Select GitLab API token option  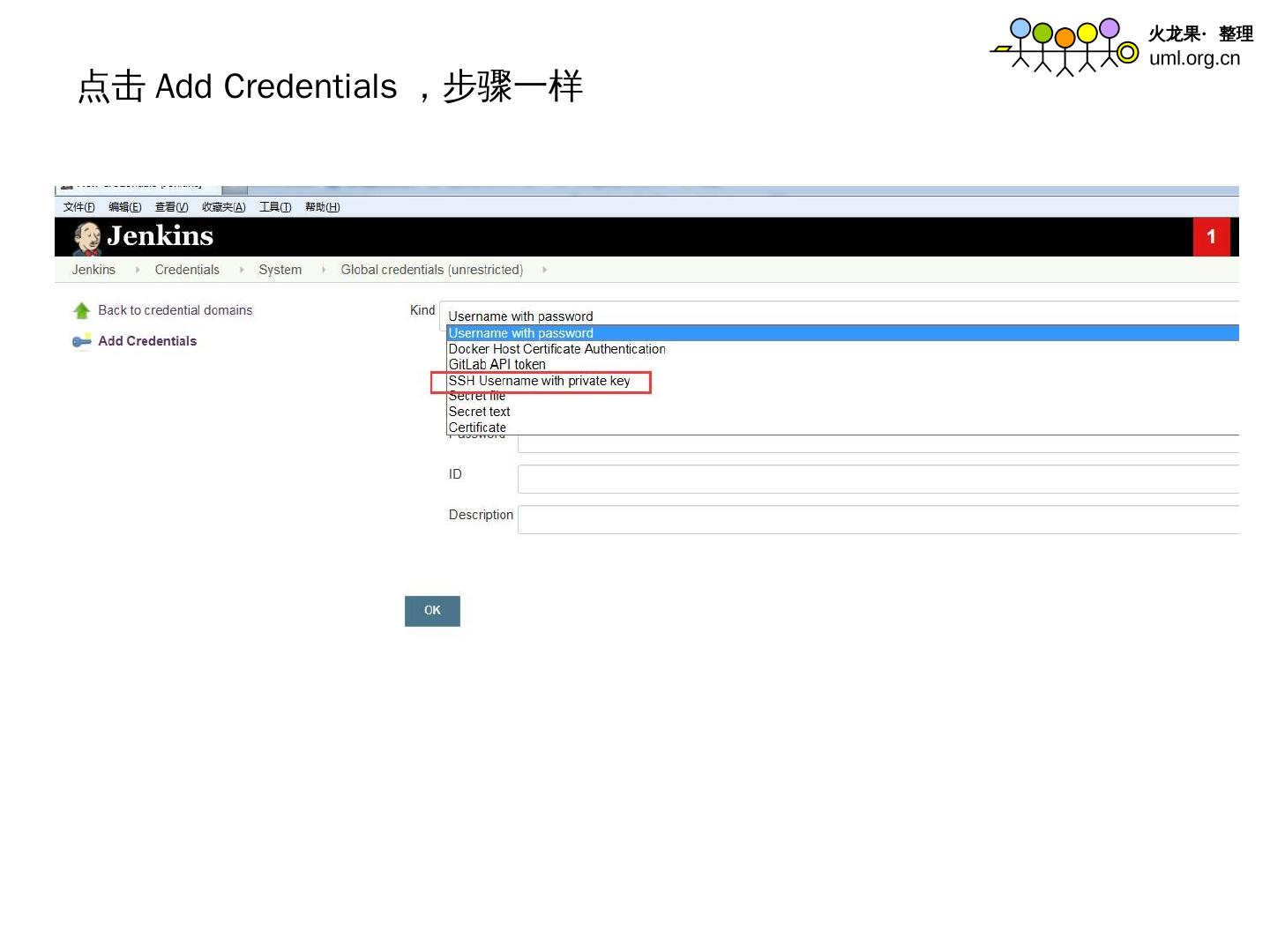843,365
